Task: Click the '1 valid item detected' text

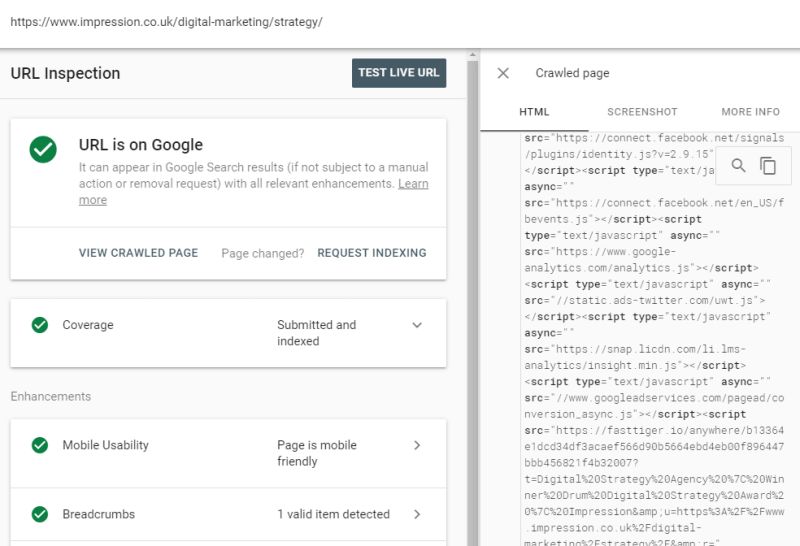Action: (333, 514)
